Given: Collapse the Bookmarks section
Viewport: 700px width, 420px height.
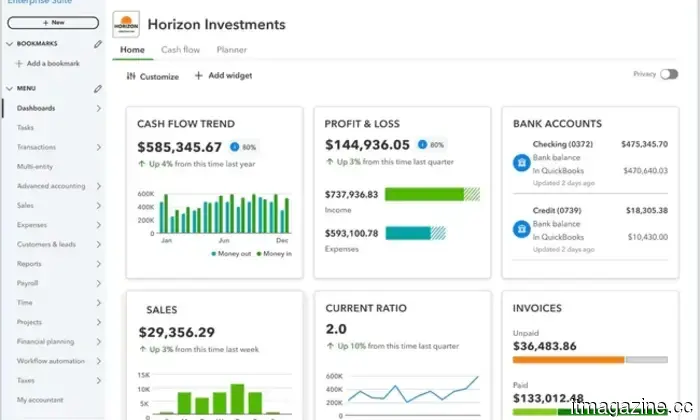Looking at the screenshot, I should click(8, 44).
